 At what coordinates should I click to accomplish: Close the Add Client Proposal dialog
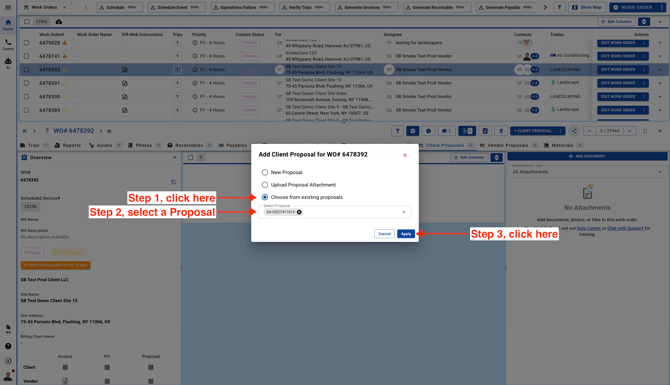point(405,155)
